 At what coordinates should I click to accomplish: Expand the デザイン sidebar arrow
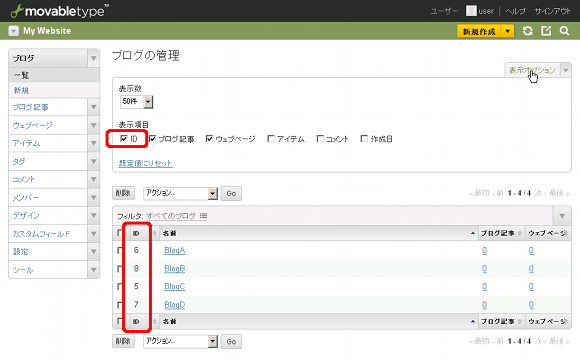point(94,216)
